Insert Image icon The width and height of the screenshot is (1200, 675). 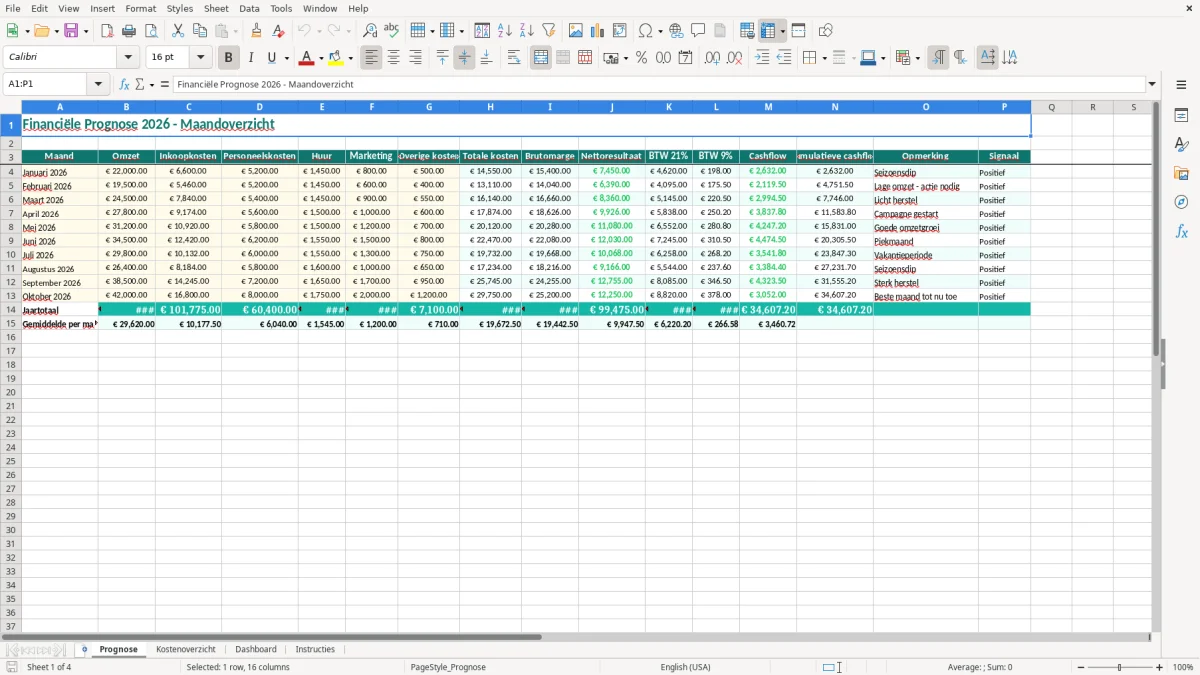[575, 31]
